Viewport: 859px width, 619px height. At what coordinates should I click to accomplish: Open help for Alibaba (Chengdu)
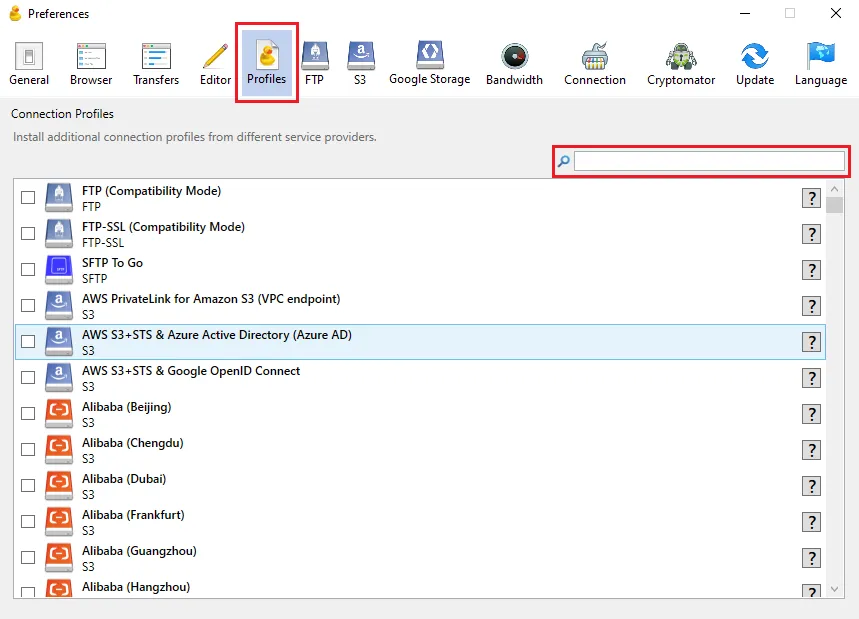click(x=811, y=450)
